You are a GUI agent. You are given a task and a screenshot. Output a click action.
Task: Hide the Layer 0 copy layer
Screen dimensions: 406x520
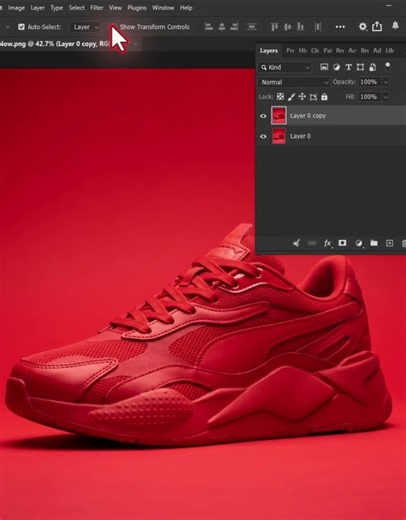click(x=263, y=116)
